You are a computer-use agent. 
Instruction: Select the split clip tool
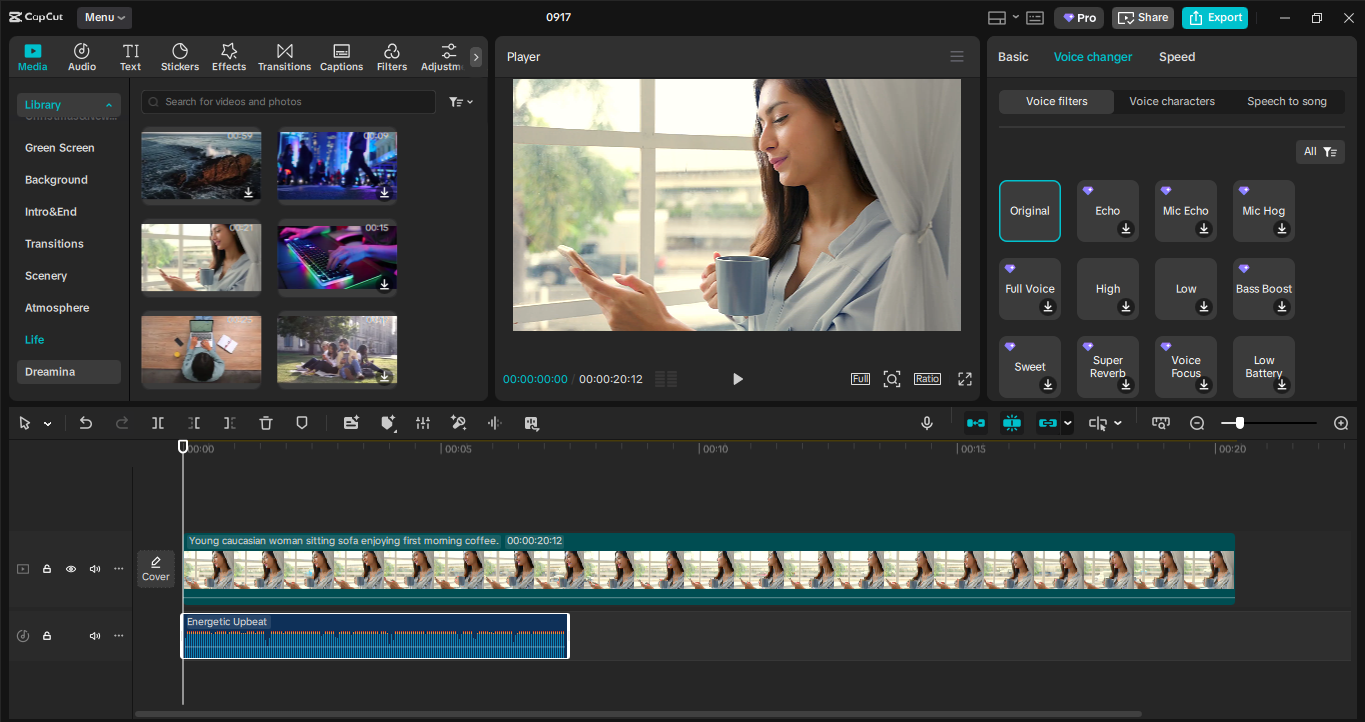pyautogui.click(x=157, y=423)
